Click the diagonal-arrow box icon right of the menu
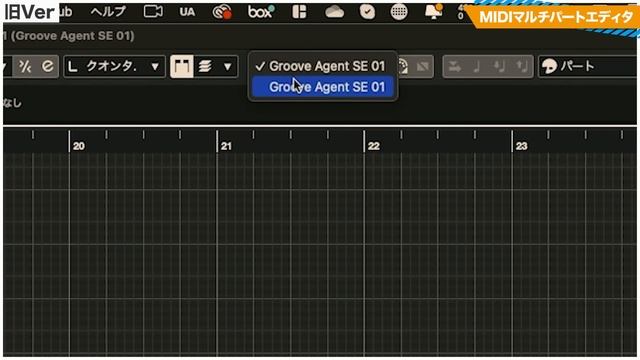The image size is (640, 360). pos(422,67)
